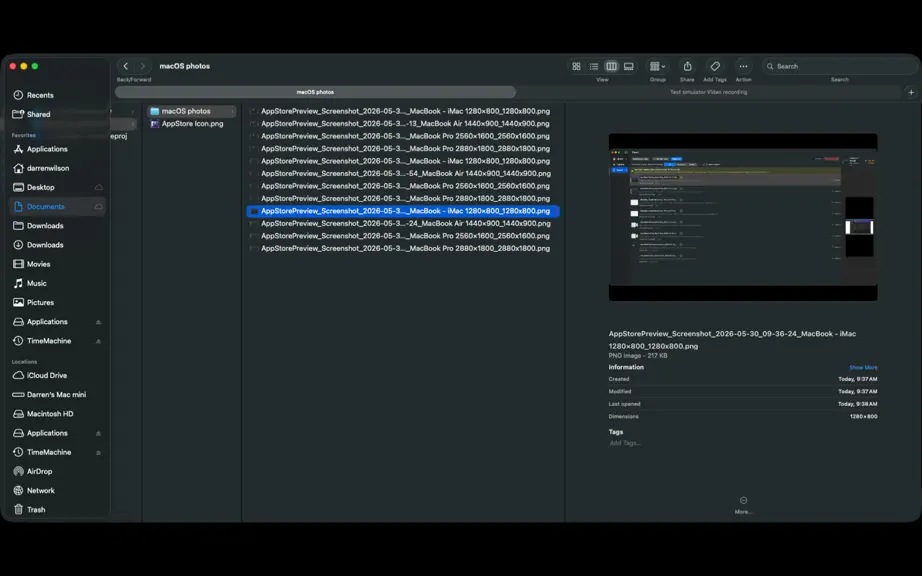Open Macintosh HD in the sidebar

[57, 414]
